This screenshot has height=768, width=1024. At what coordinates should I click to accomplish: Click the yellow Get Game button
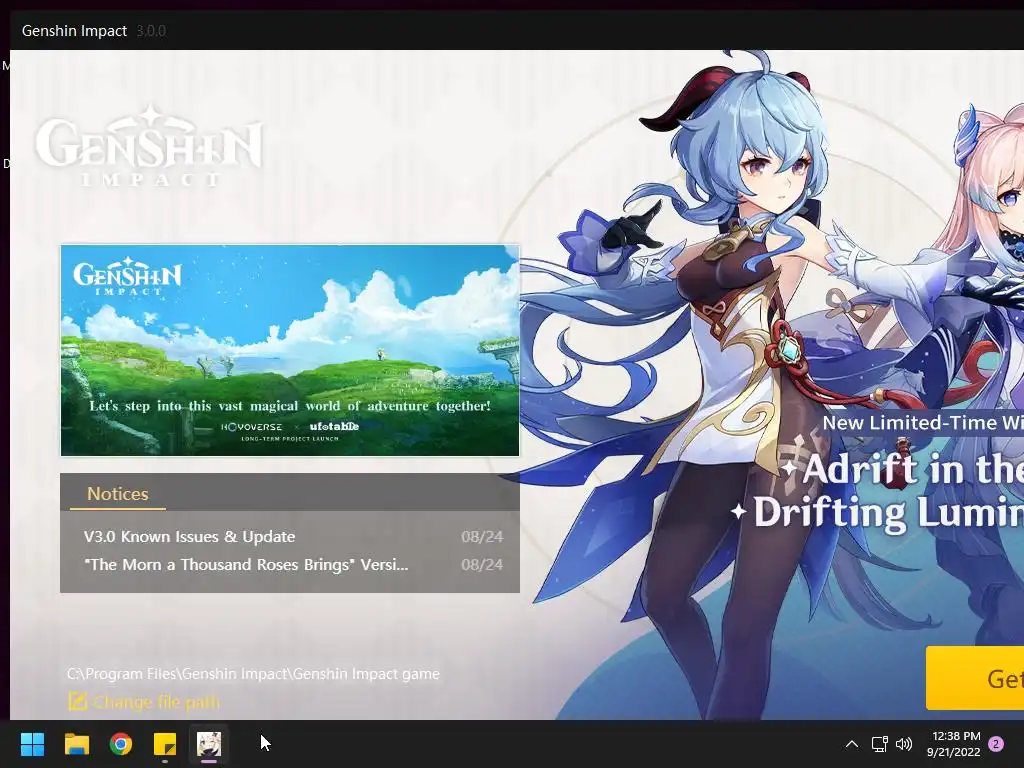[975, 679]
